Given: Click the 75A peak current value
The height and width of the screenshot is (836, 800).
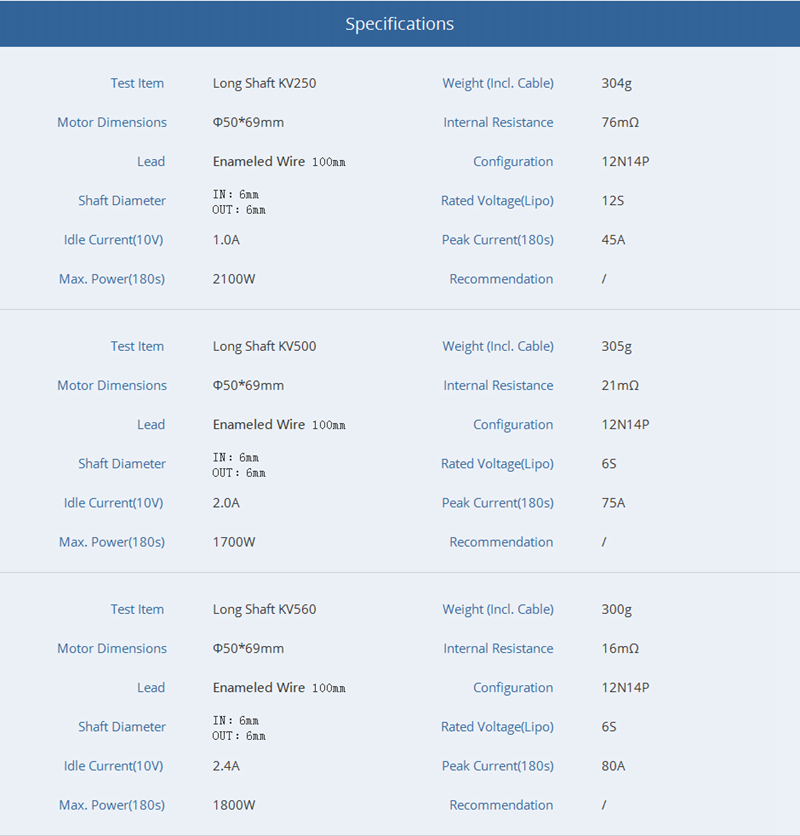Looking at the screenshot, I should tap(613, 503).
